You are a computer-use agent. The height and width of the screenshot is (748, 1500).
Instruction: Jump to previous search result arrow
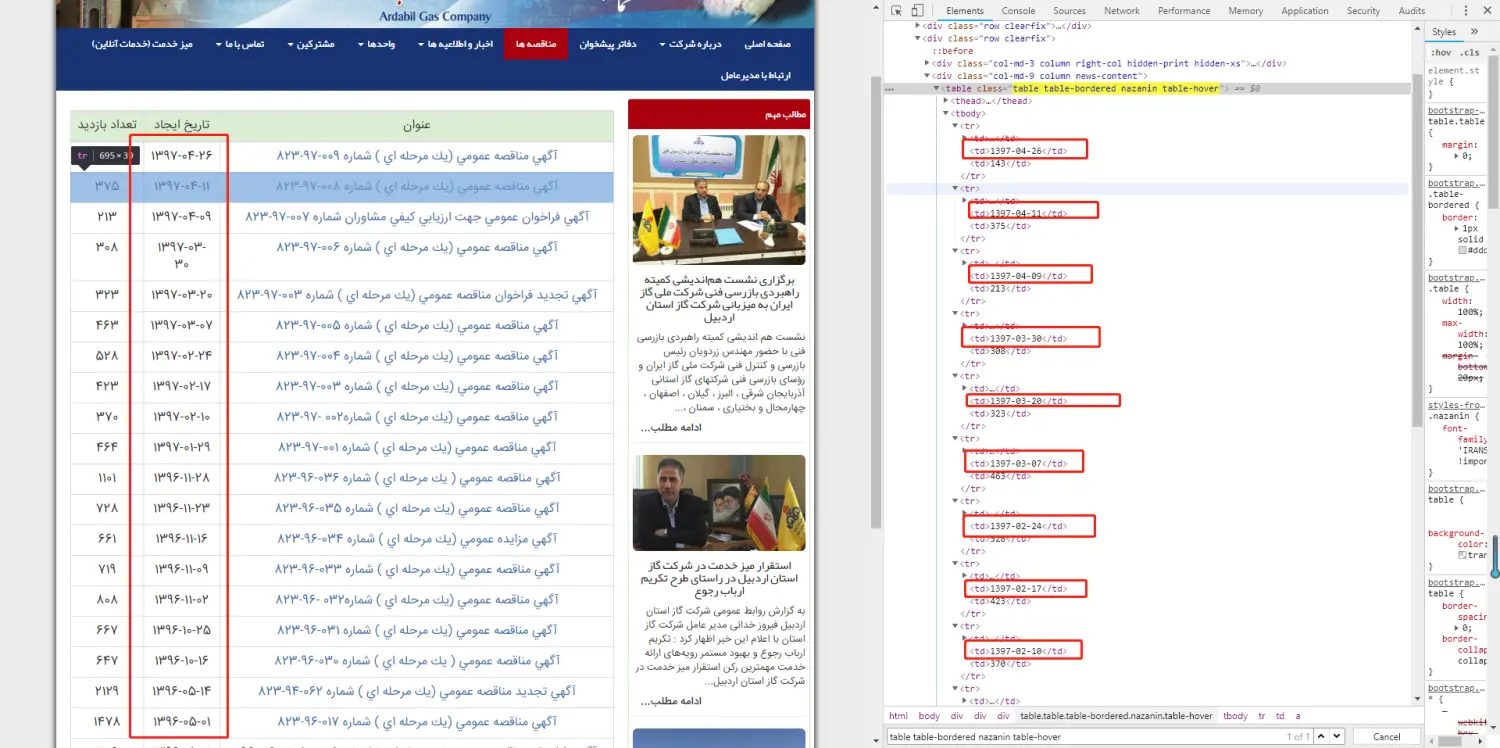coord(1321,737)
